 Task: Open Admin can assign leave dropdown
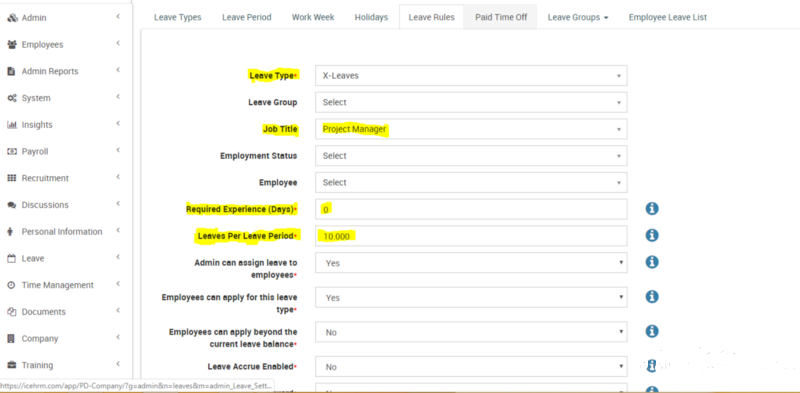[471, 263]
